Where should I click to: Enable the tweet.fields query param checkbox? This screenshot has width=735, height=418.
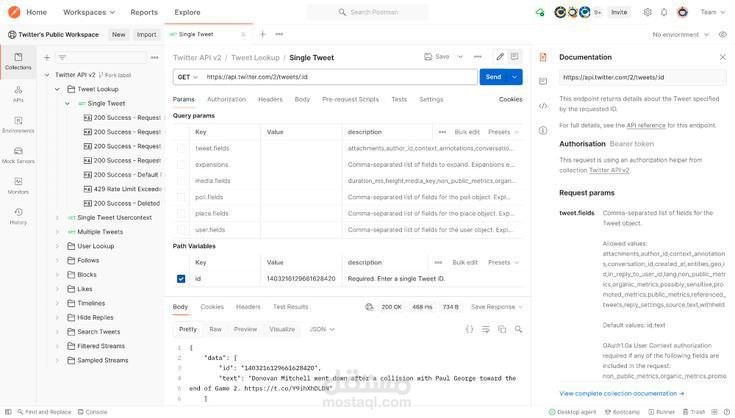pos(181,149)
